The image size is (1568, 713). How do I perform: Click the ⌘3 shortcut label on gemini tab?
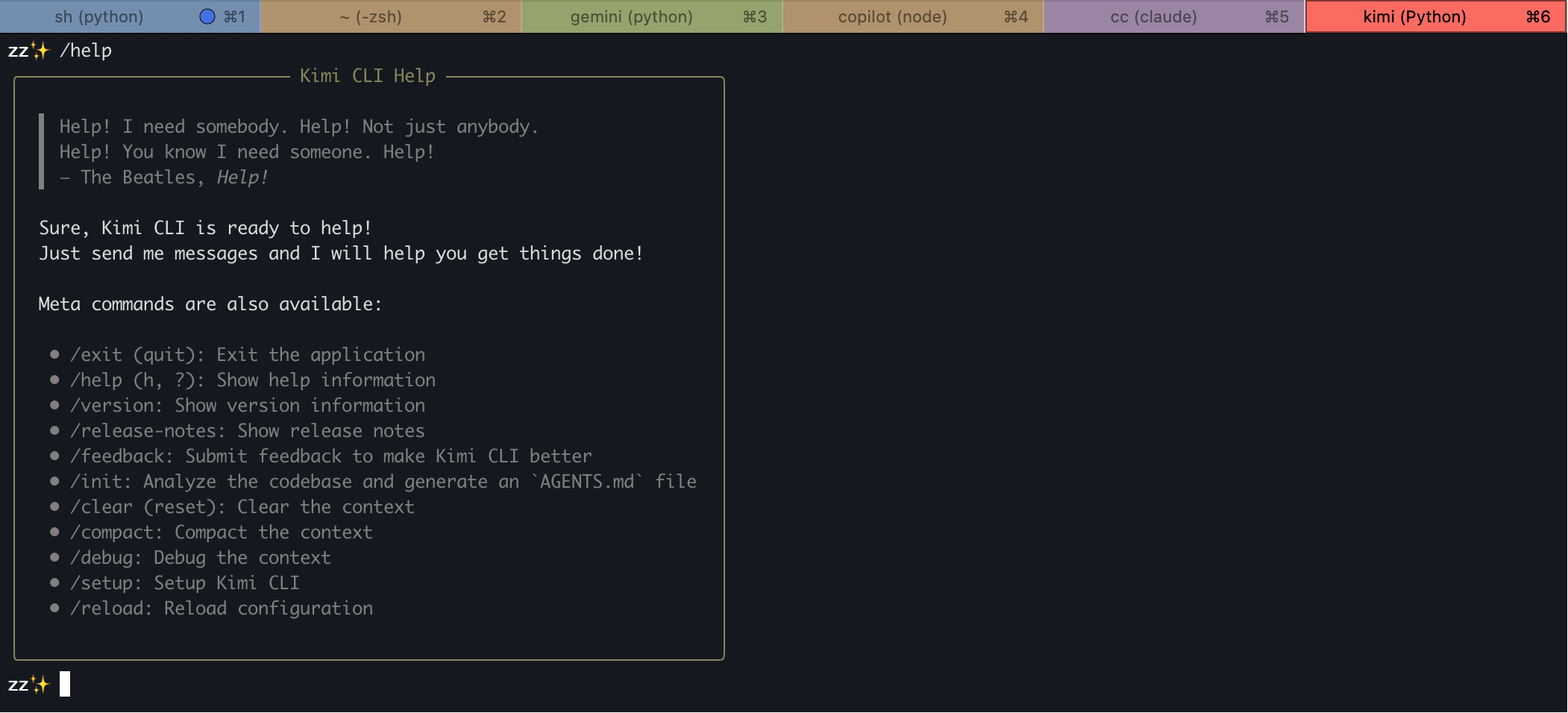pyautogui.click(x=755, y=16)
